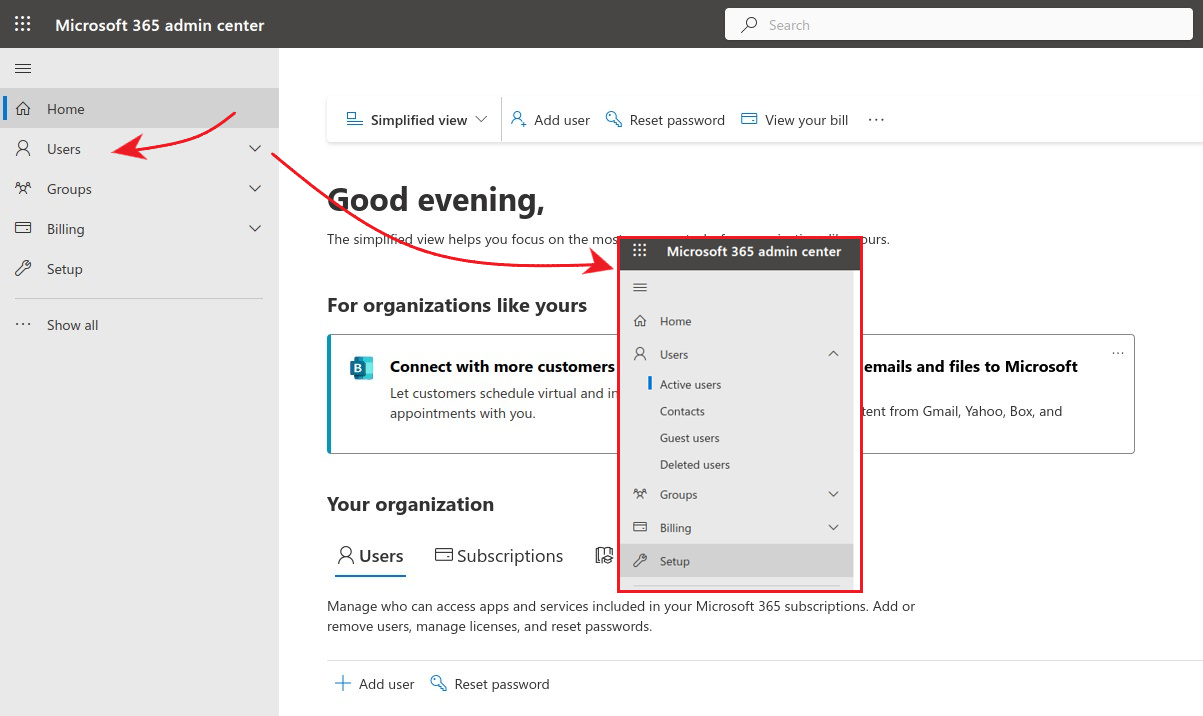Click Reset password below the Users tab description
The image size is (1203, 716).
(x=490, y=684)
